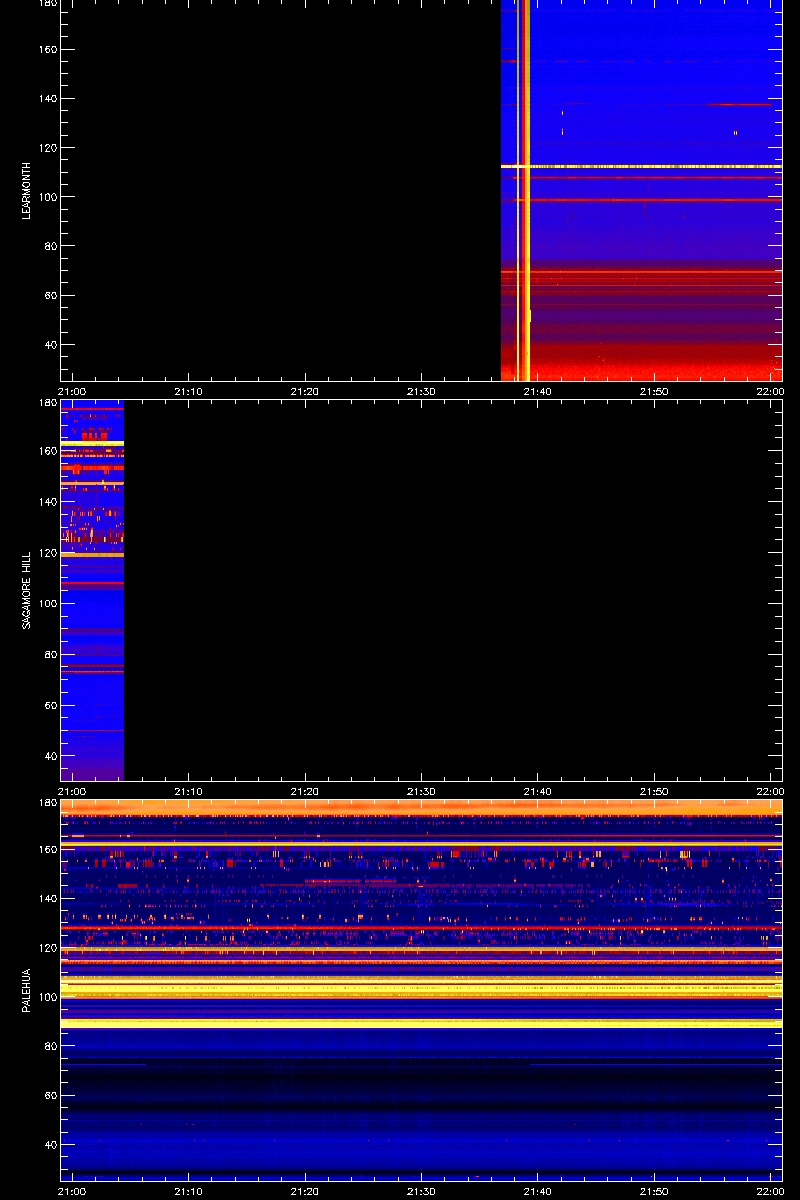The height and width of the screenshot is (1200, 800).
Task: Select the 40 frequency tick on the Sagamore Hill axis
Action: point(51,757)
